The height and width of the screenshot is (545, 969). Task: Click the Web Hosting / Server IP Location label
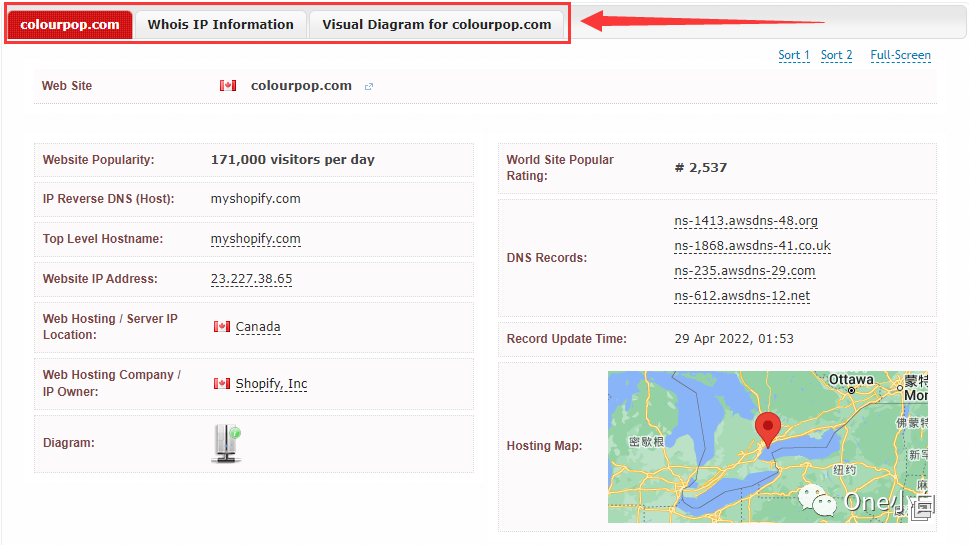point(110,327)
